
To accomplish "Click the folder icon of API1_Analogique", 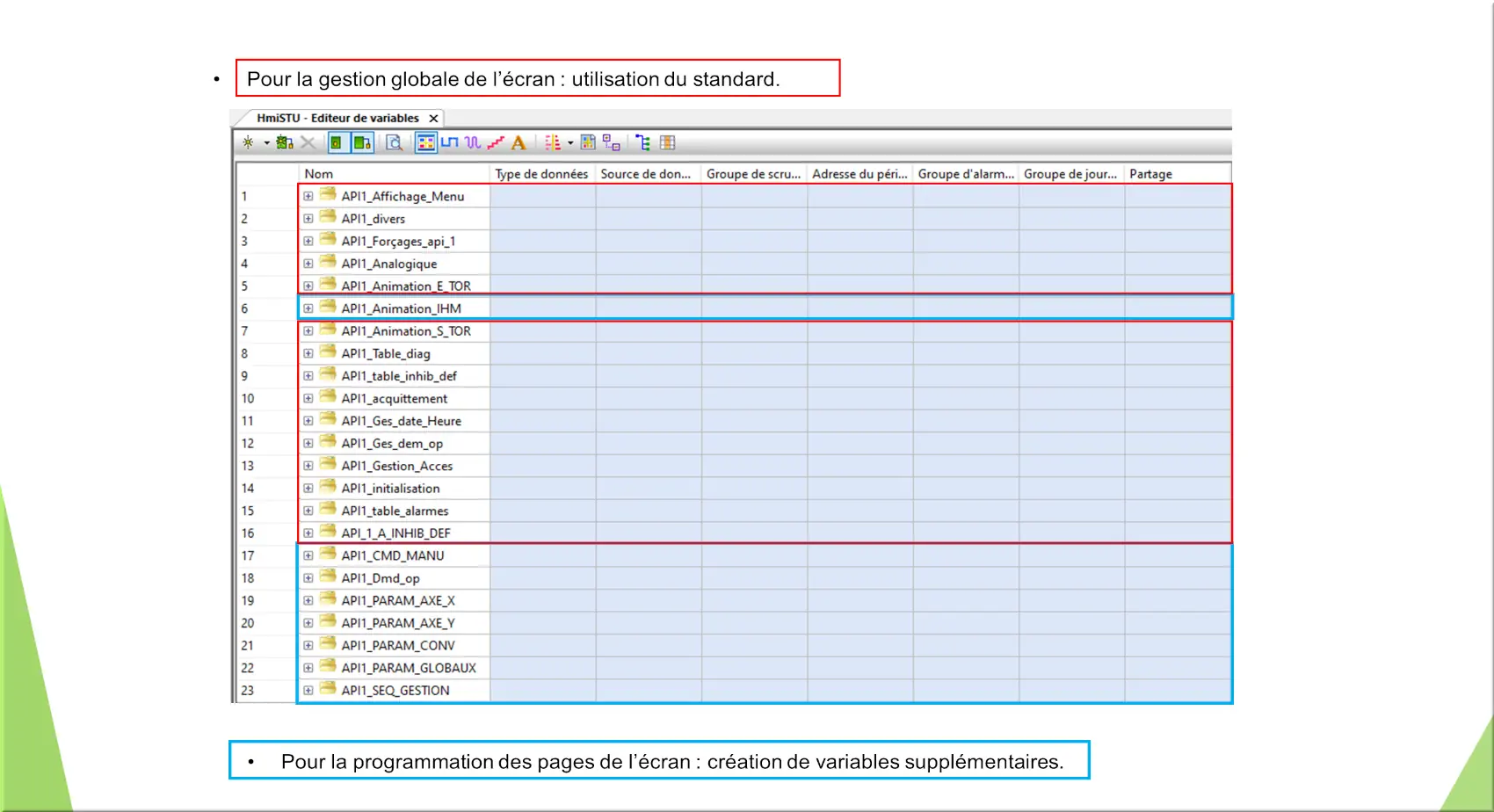I will pyautogui.click(x=328, y=262).
